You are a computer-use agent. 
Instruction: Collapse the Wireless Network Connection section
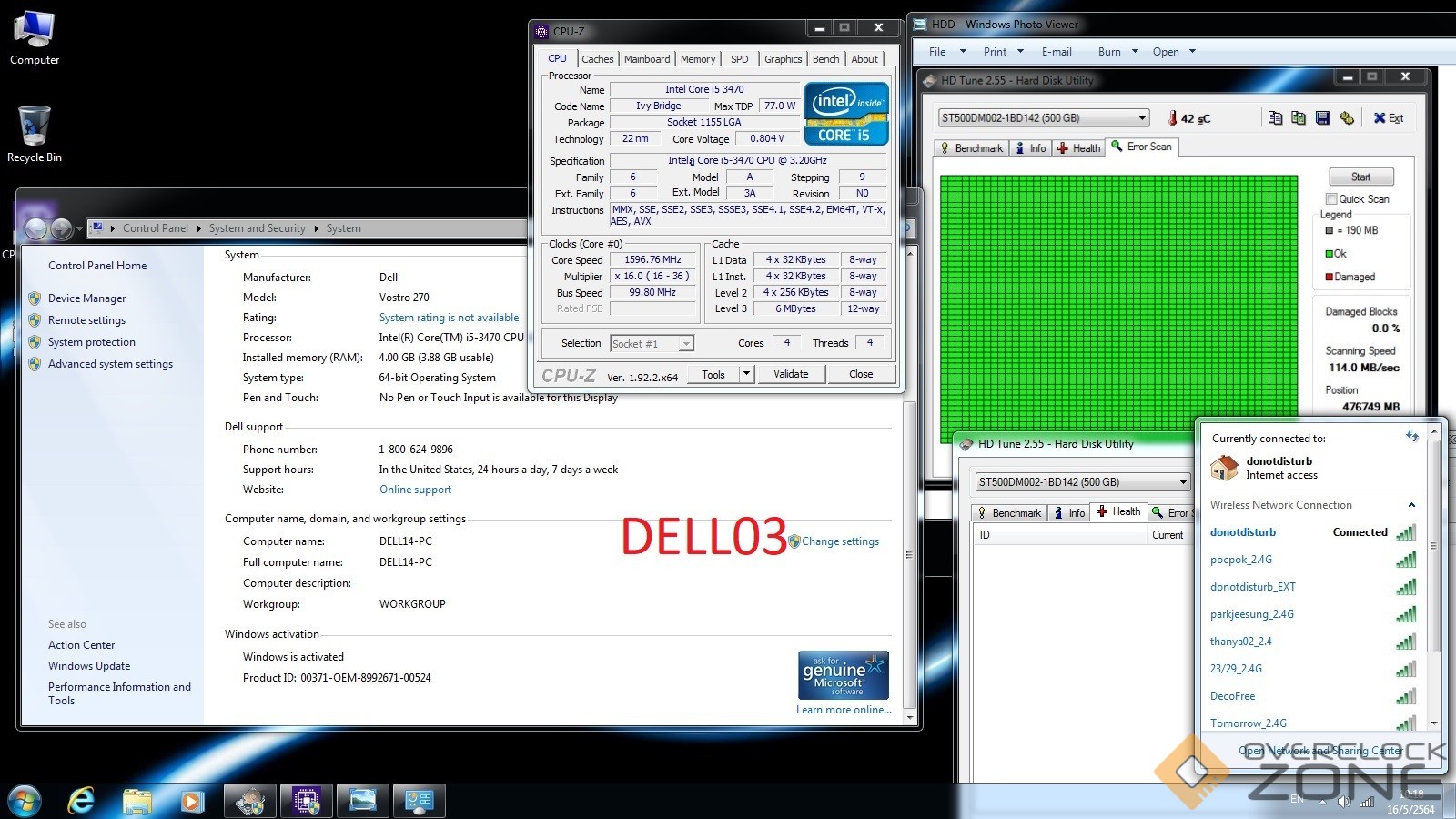pyautogui.click(x=1411, y=505)
